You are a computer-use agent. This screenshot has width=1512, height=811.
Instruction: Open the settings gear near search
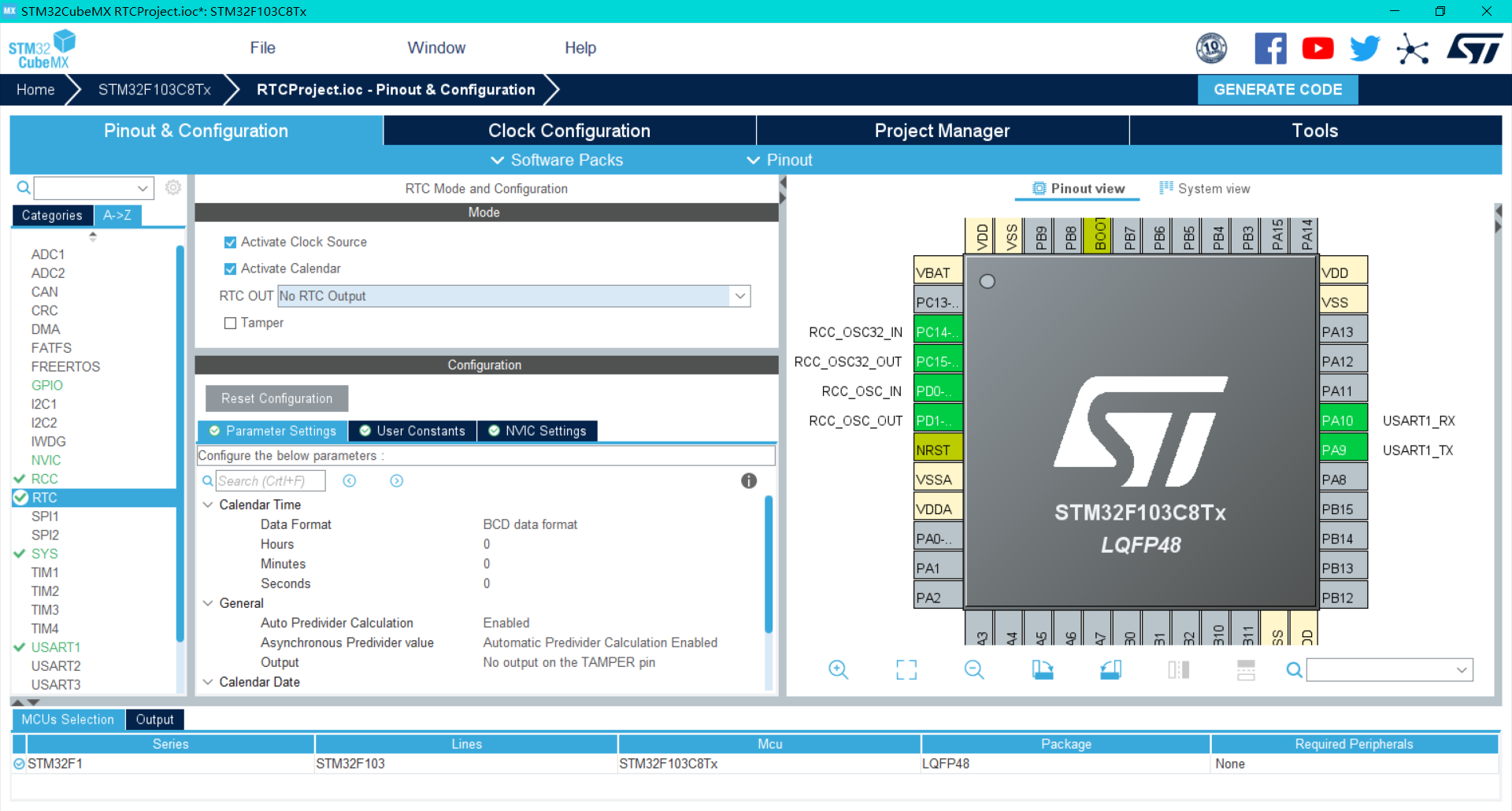[x=173, y=187]
